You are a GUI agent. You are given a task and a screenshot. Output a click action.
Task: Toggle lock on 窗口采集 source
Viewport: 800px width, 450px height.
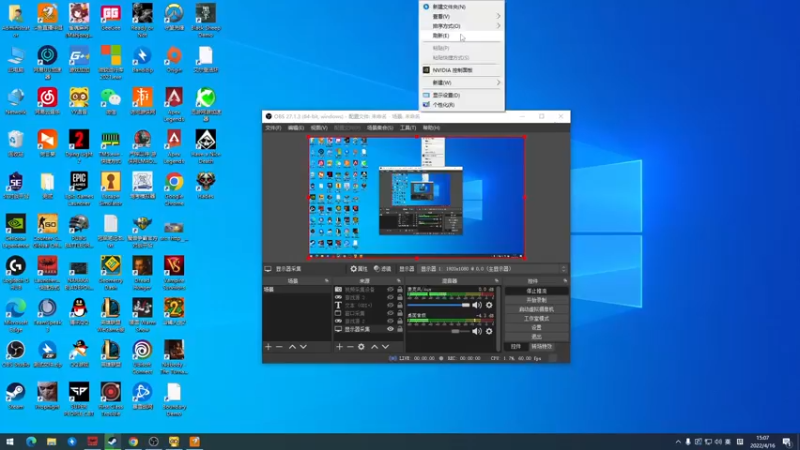click(x=399, y=313)
